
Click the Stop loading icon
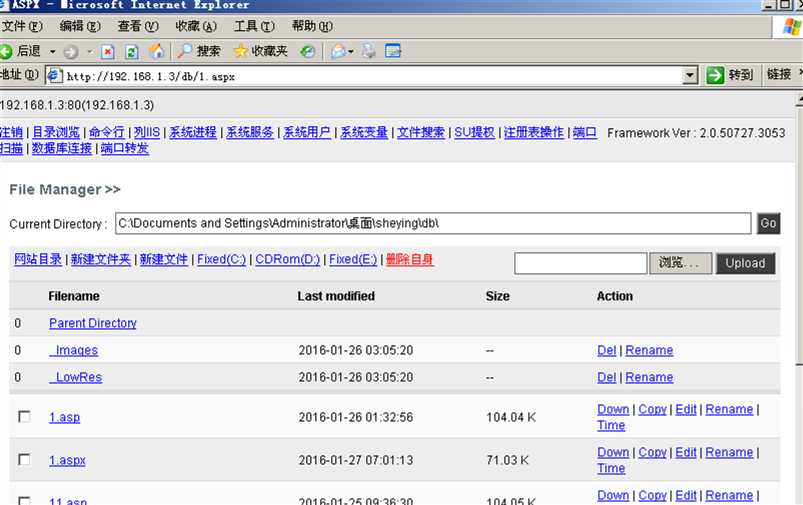point(108,51)
